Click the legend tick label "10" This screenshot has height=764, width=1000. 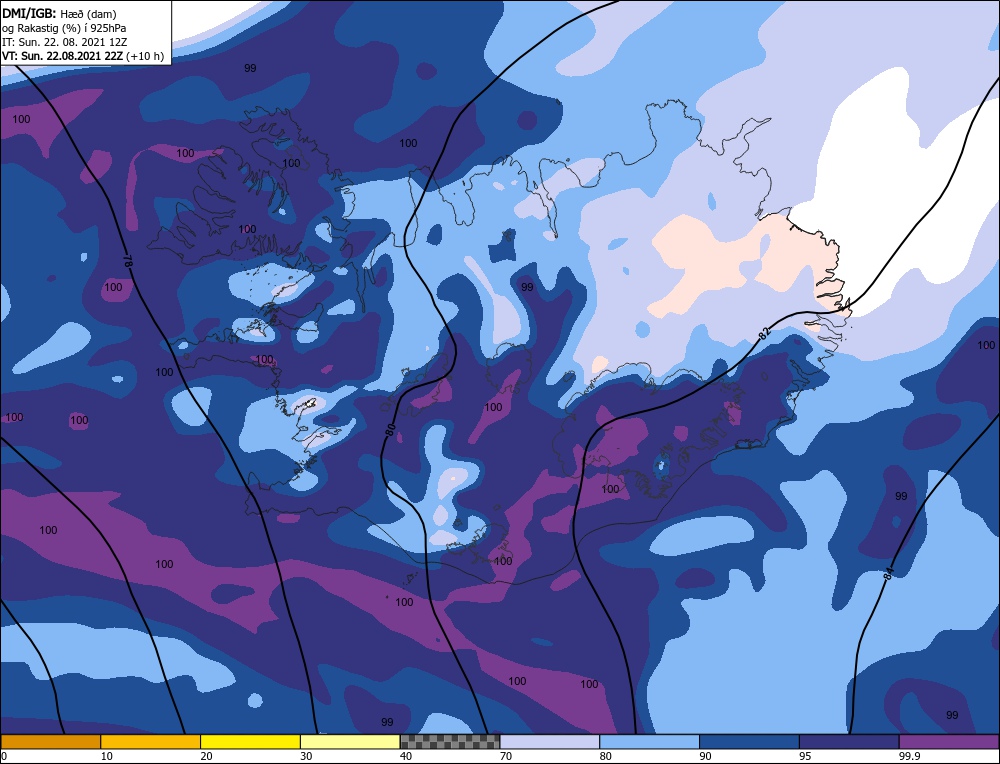click(x=106, y=756)
